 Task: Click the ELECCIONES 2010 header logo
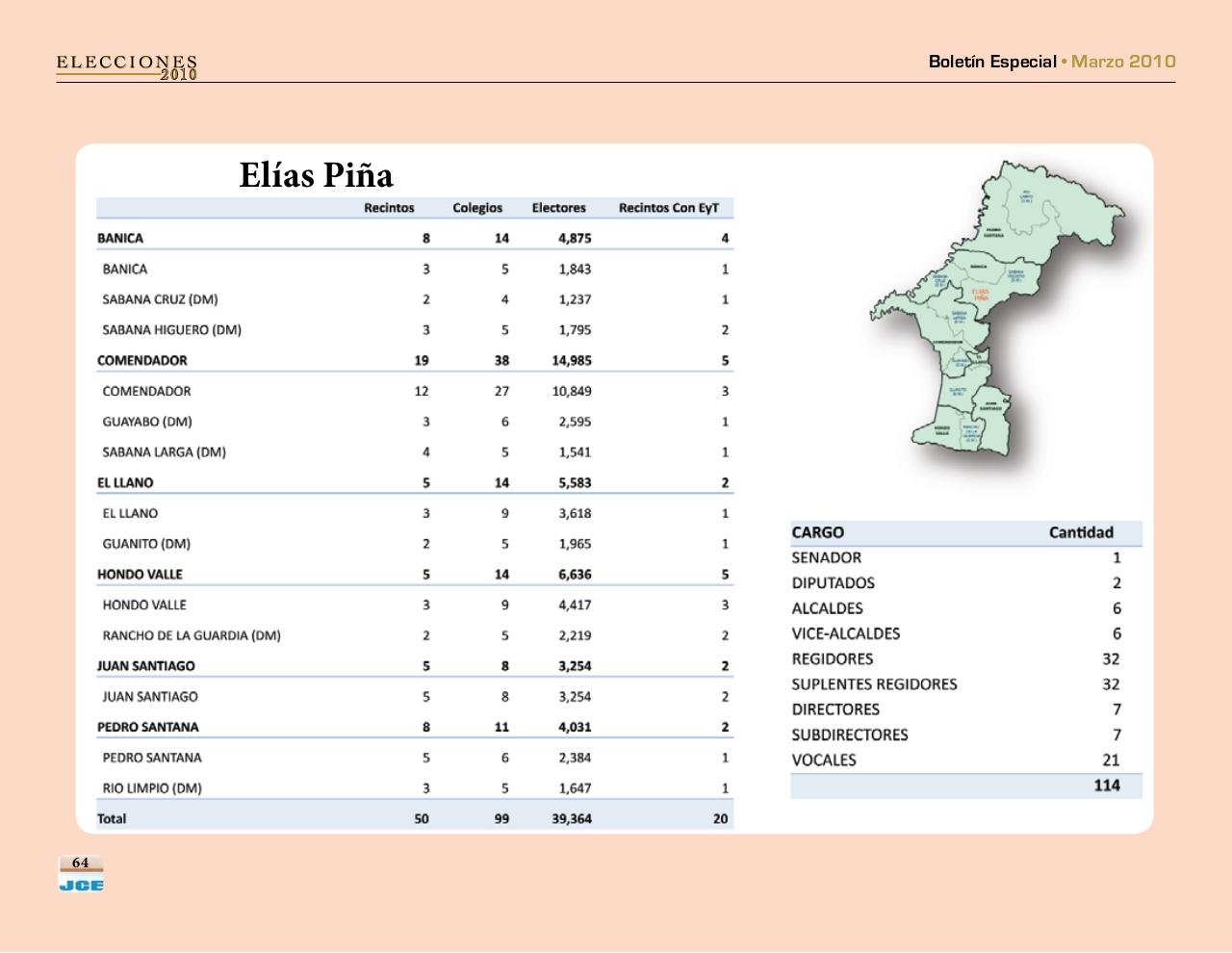click(x=127, y=67)
